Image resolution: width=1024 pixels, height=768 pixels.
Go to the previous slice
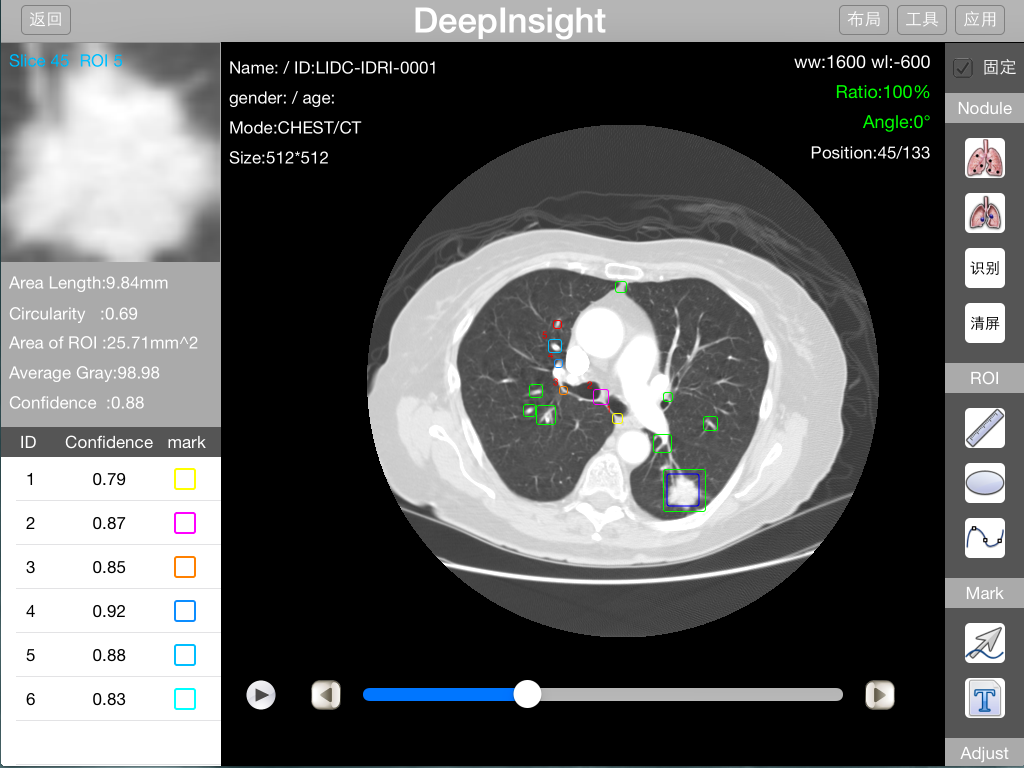tap(326, 695)
